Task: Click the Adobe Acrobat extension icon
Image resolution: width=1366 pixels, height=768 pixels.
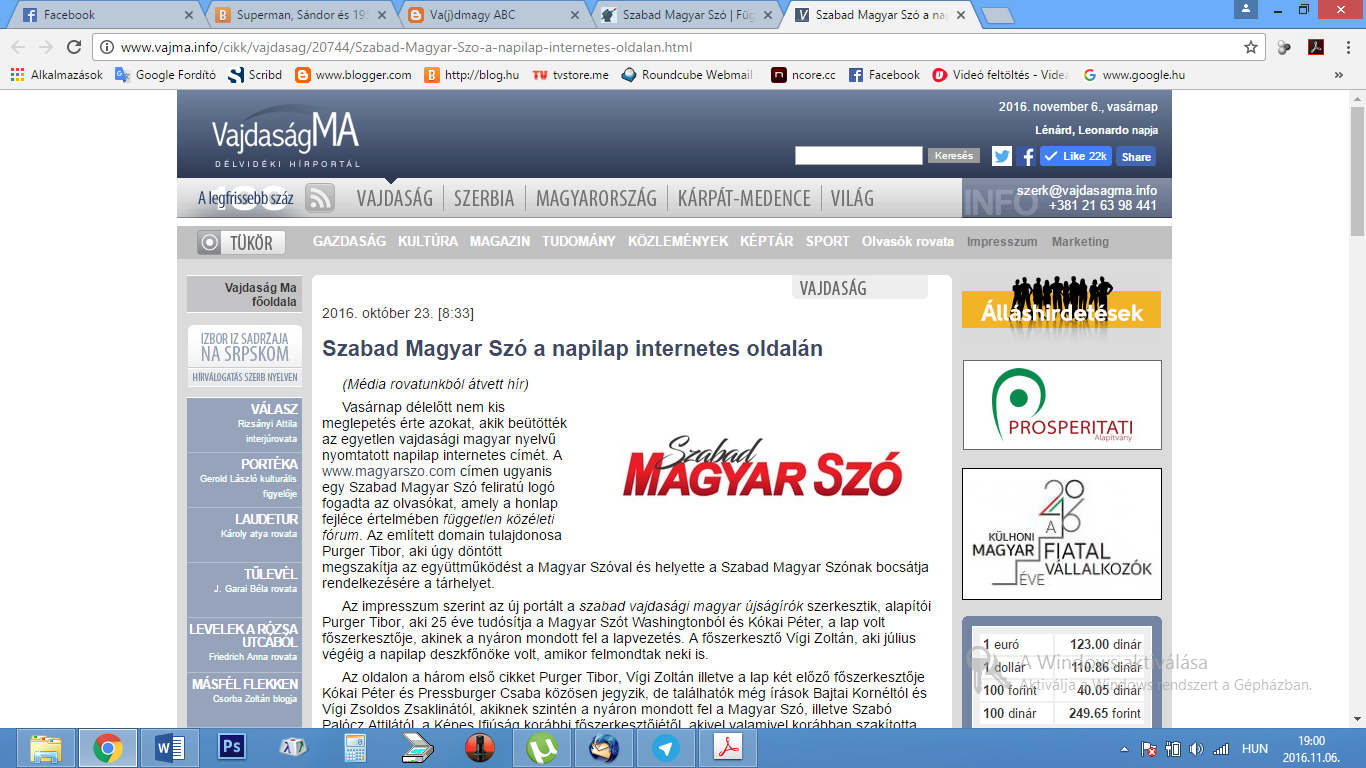Action: (1317, 47)
